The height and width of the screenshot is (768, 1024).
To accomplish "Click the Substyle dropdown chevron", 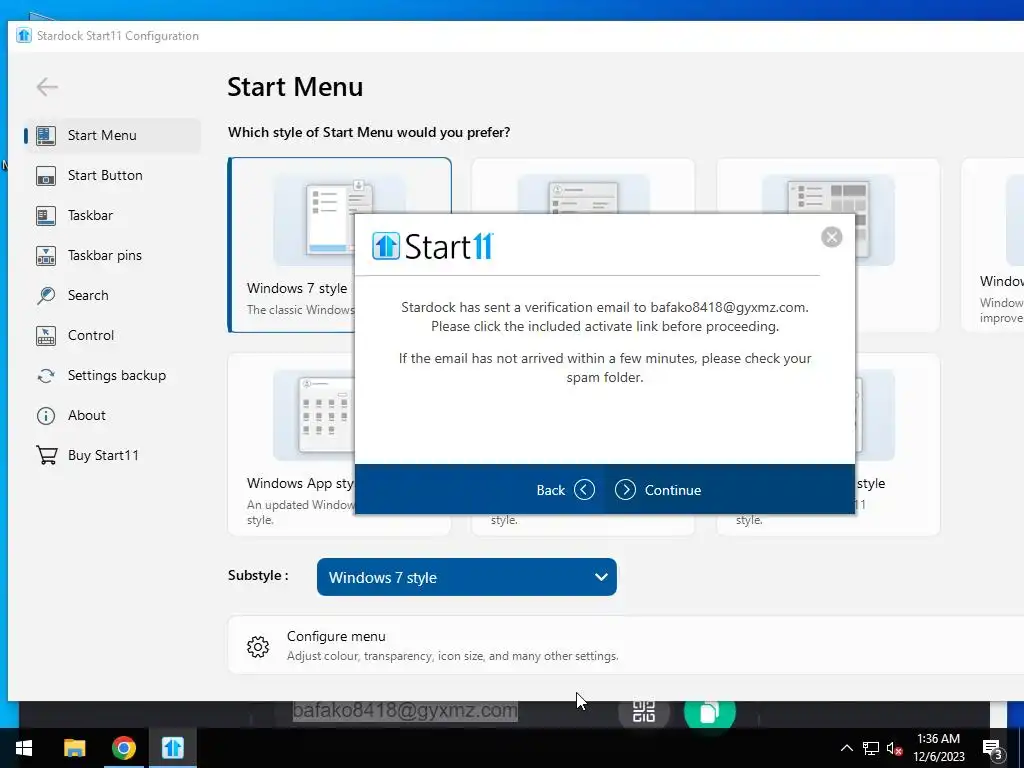I will point(601,577).
